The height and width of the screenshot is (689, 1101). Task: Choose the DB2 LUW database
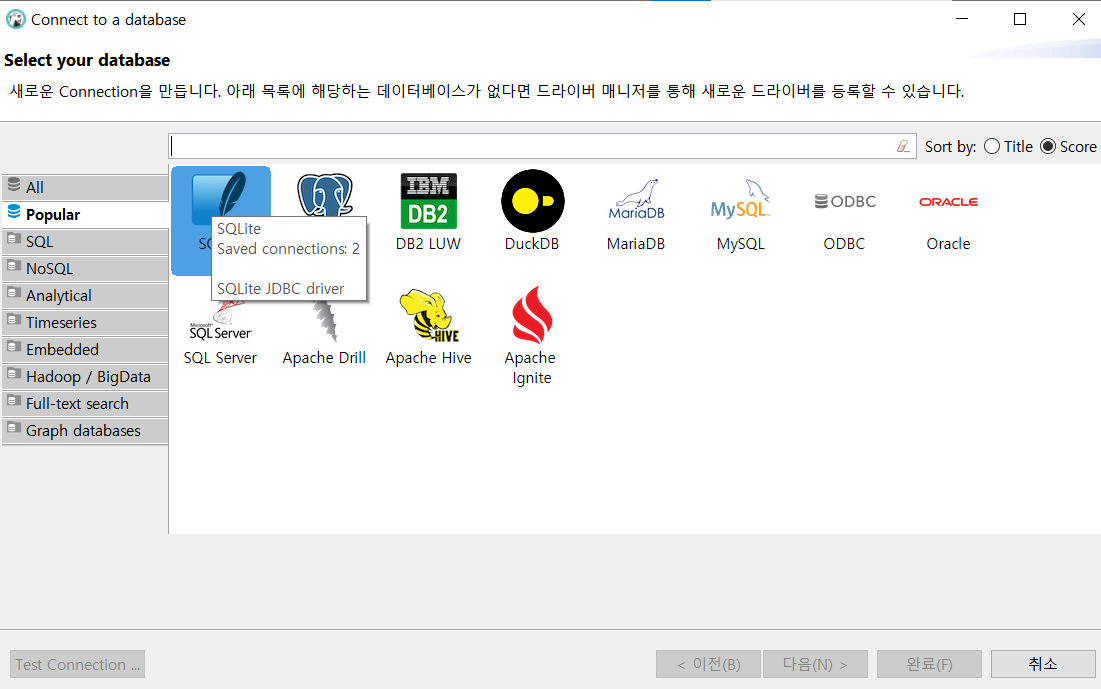[x=428, y=211]
